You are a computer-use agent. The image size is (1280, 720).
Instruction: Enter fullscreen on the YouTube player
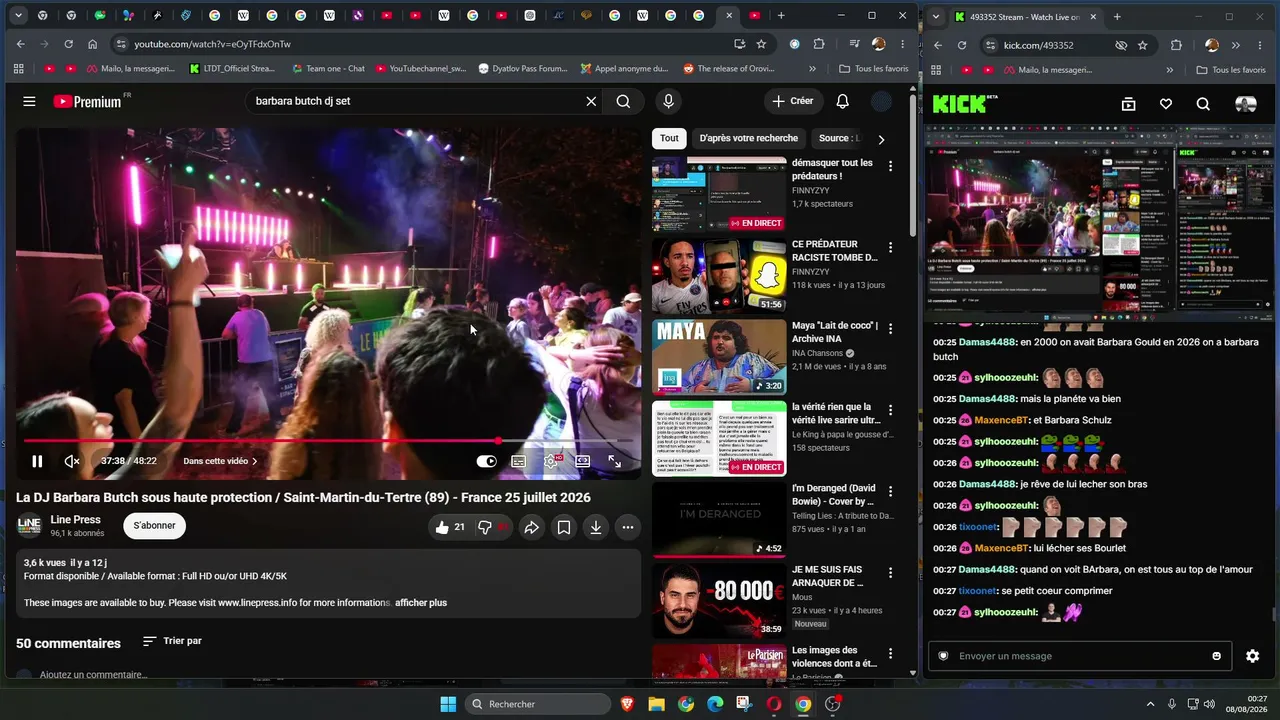click(x=614, y=461)
